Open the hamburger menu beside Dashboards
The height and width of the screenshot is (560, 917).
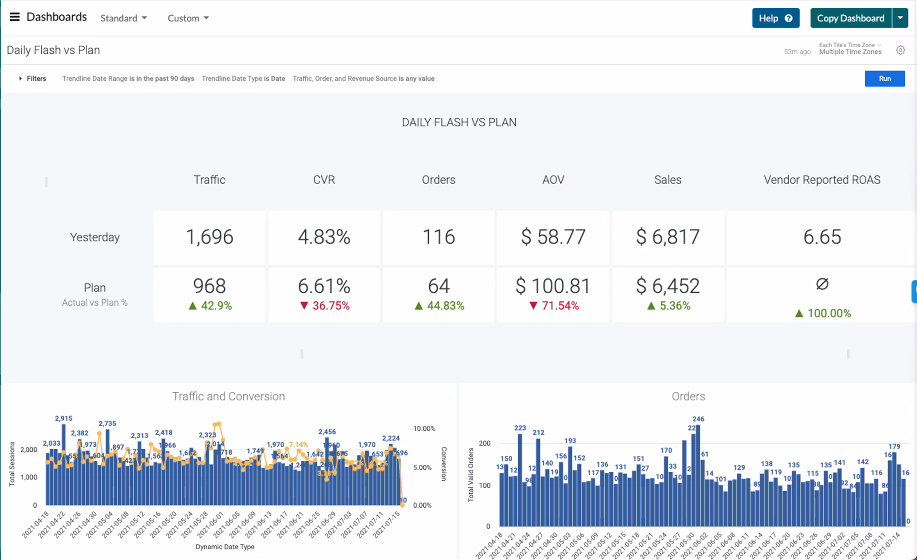[x=16, y=18]
